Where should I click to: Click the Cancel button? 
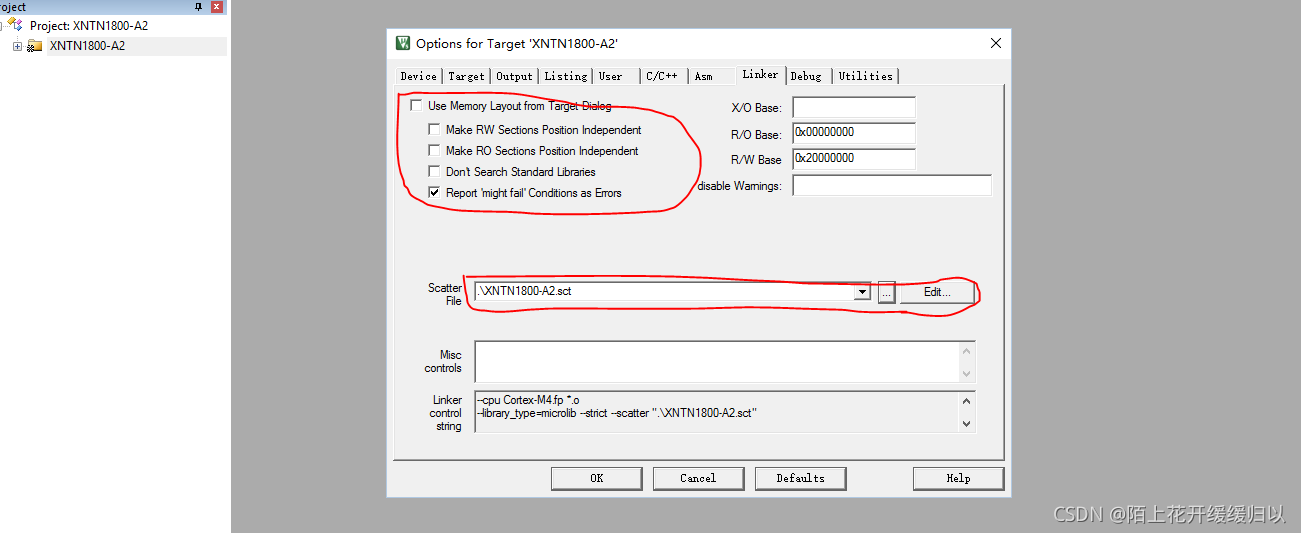(x=698, y=478)
